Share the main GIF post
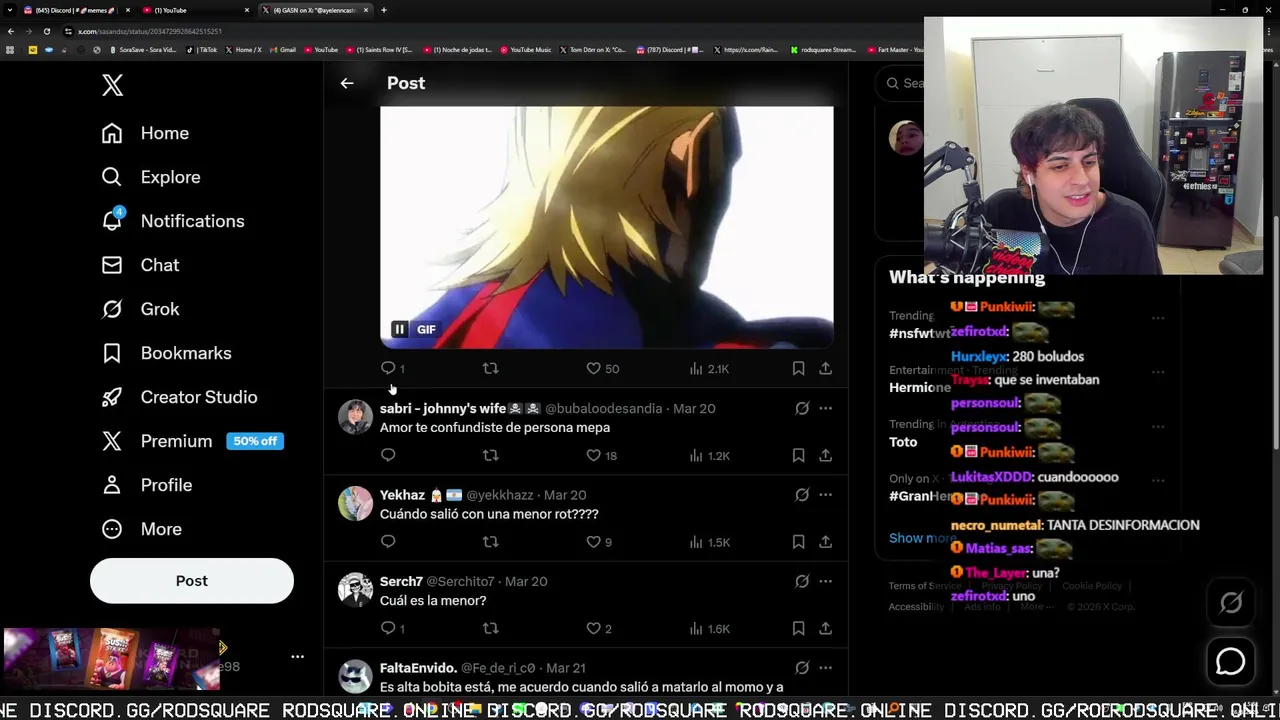 [x=825, y=368]
